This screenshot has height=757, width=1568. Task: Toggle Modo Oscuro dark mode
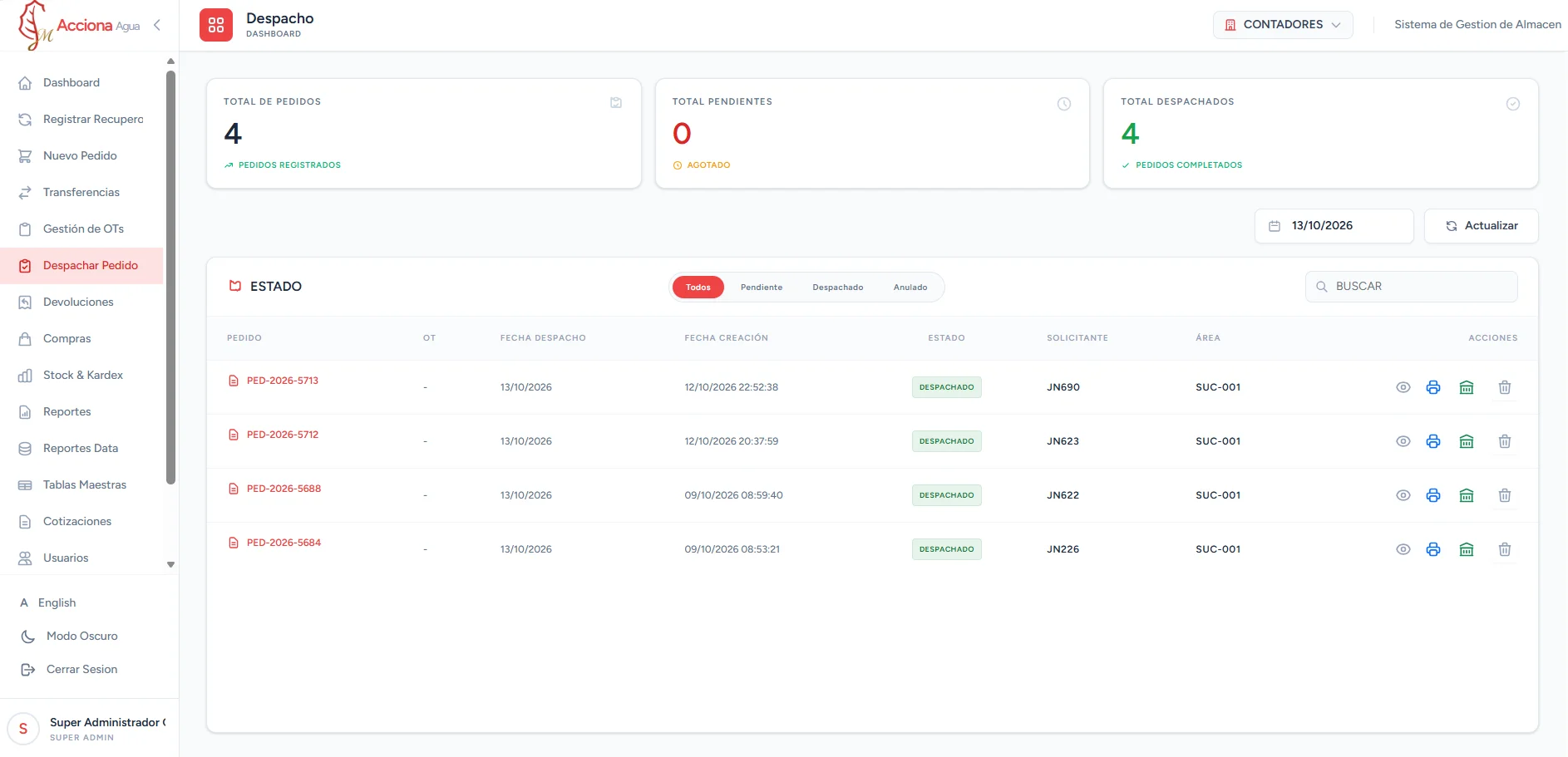point(81,636)
